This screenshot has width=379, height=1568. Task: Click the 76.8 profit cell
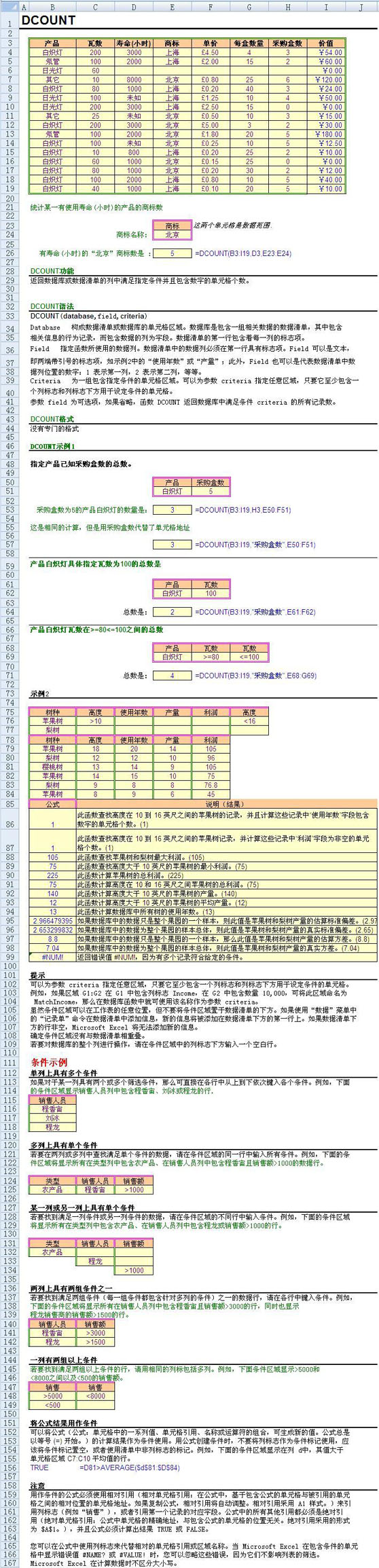click(x=211, y=785)
